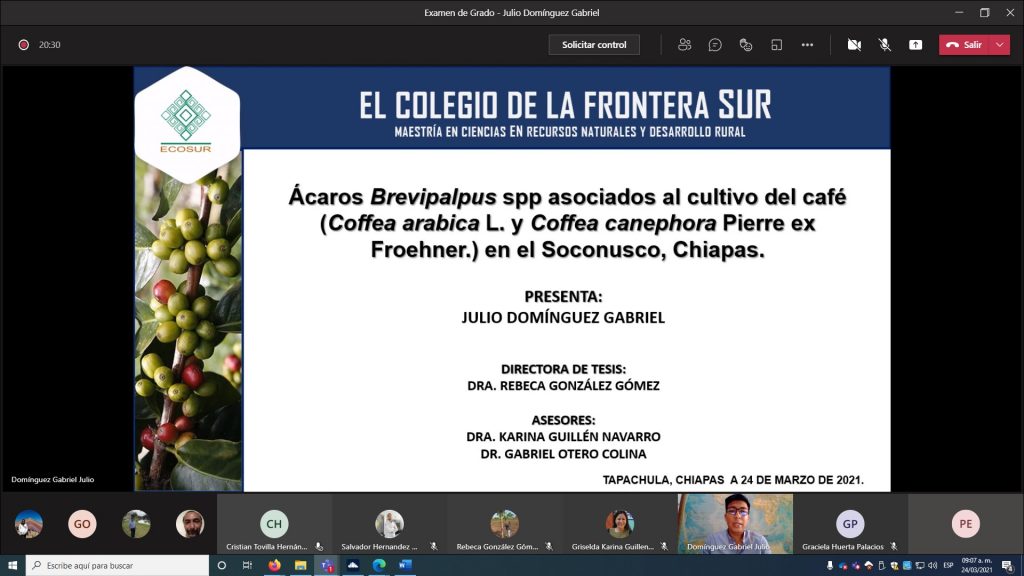Click the name JULIO DOMÍNGUEZ GABRIEL on slide
Screen dimensions: 1024x576
pyautogui.click(x=563, y=317)
